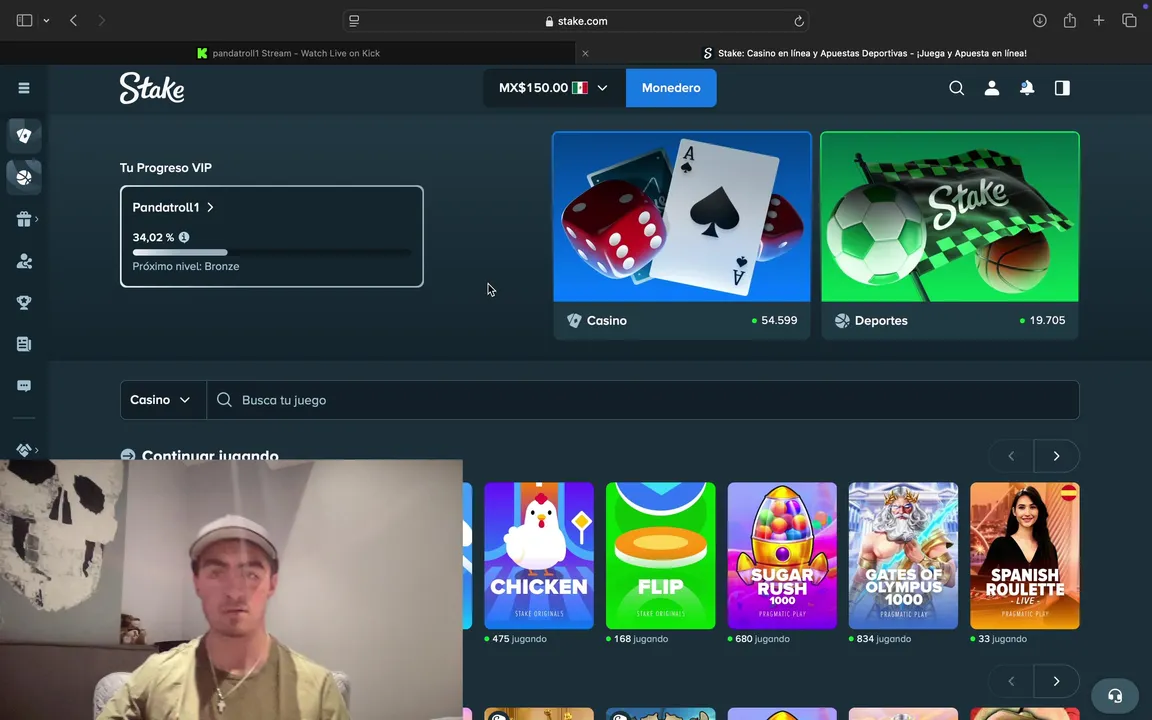Open a new Safari tab
This screenshot has height=720, width=1152.
coord(1098,21)
